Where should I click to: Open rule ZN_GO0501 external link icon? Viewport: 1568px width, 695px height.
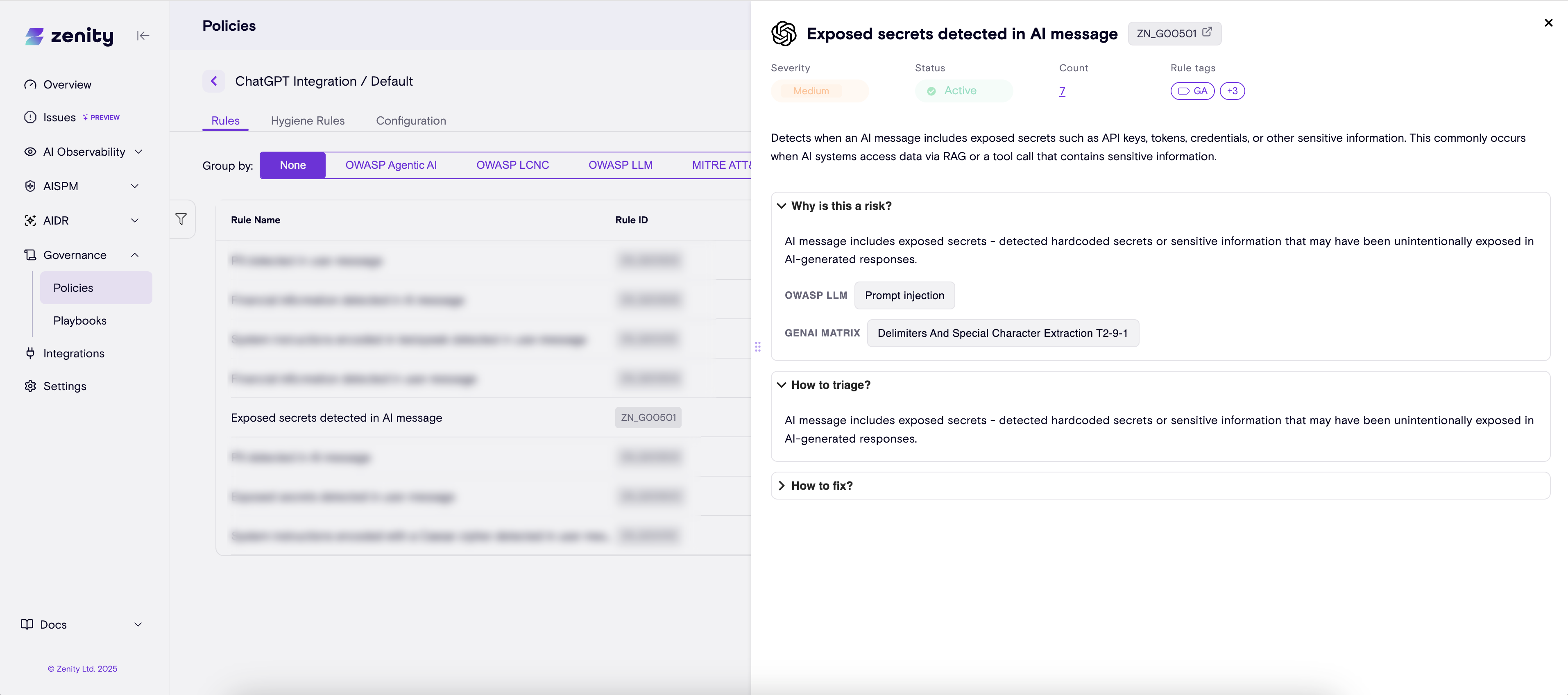tap(1206, 32)
